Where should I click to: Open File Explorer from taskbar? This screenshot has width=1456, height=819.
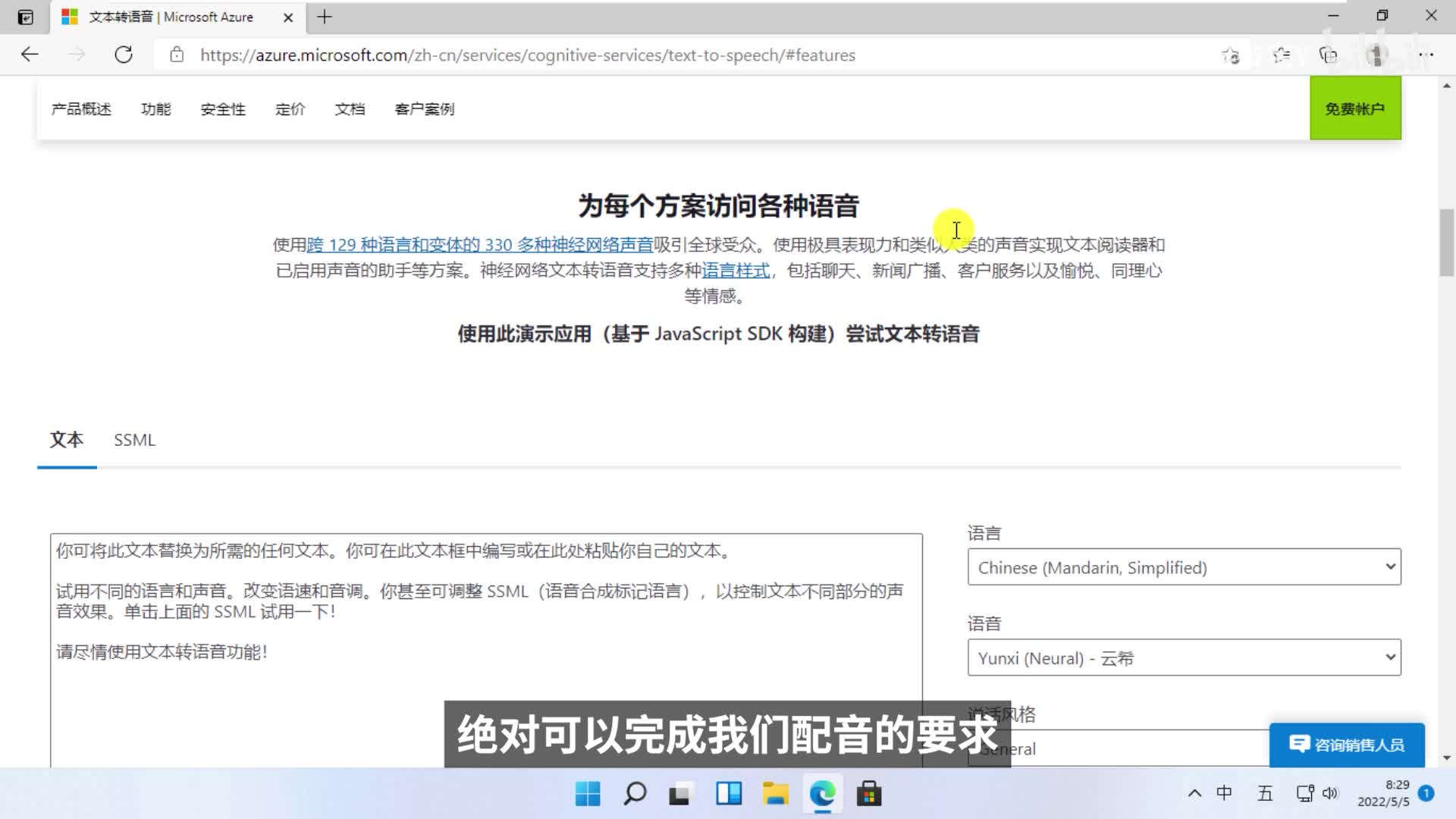[775, 794]
